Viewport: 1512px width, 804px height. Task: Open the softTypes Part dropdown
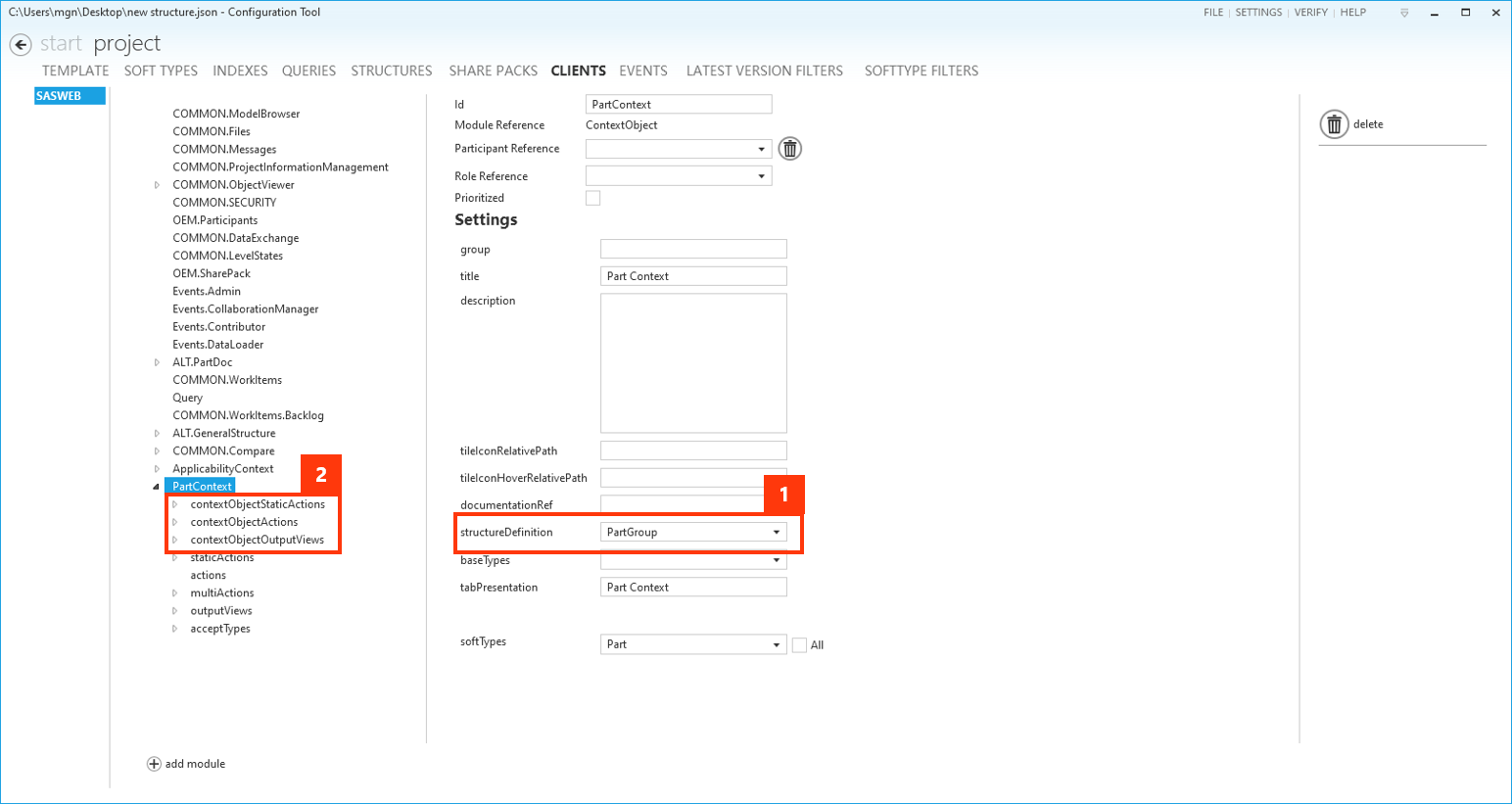tap(776, 644)
